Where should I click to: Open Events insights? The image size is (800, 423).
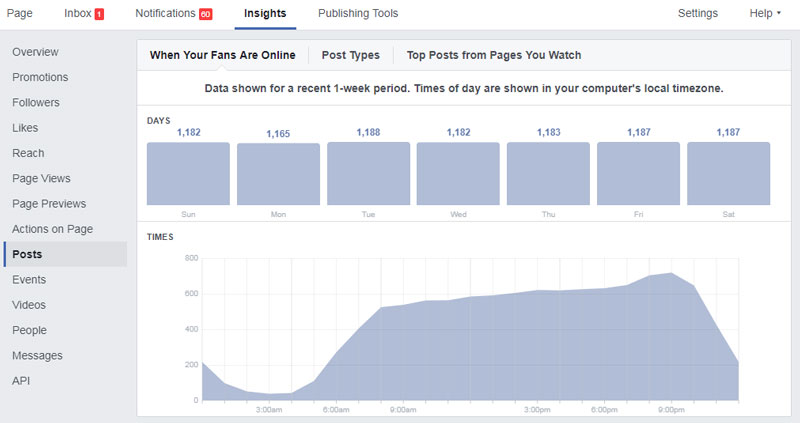point(29,280)
